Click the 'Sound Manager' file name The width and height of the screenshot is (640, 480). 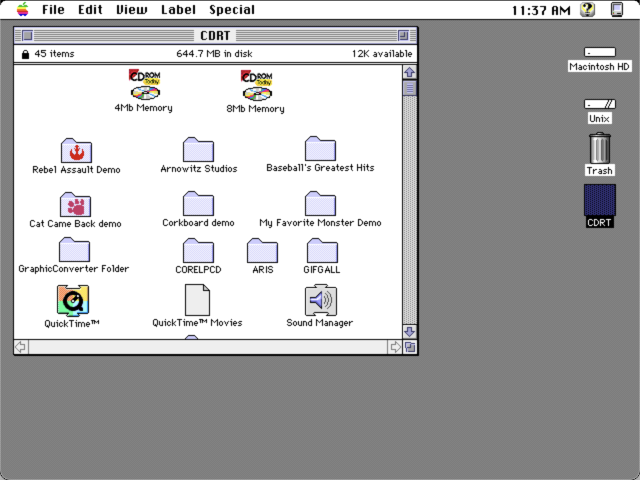tap(320, 322)
